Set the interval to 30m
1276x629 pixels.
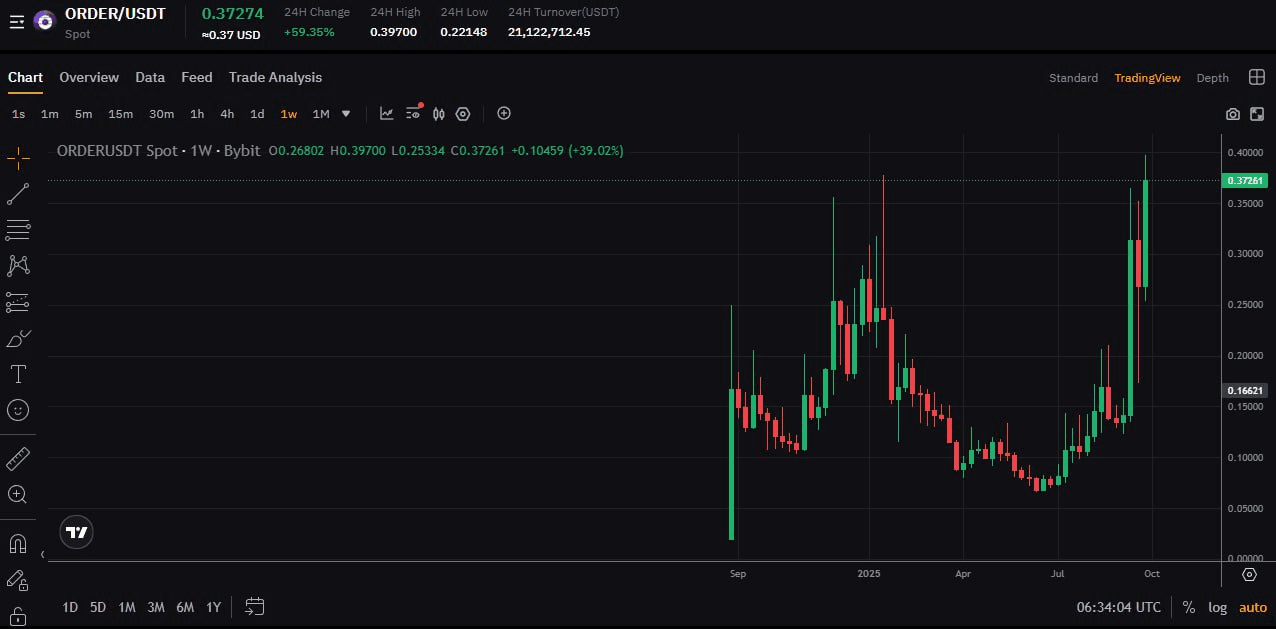[x=161, y=114]
